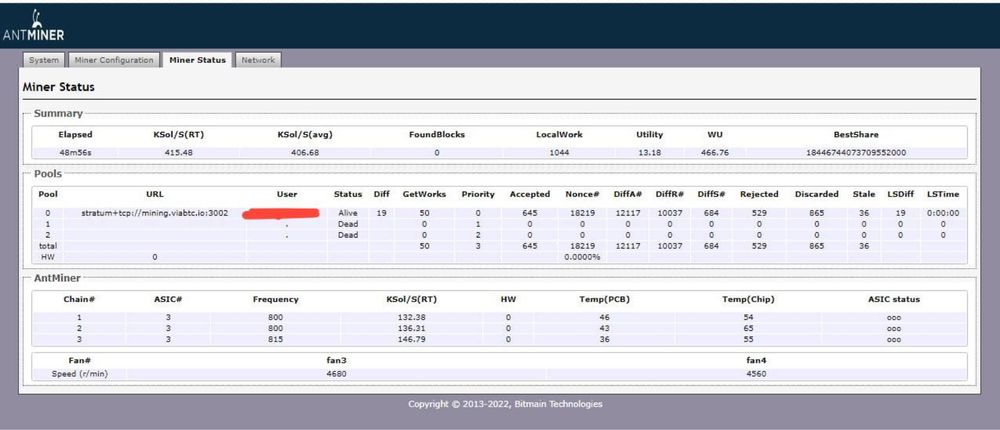Click WU value 466.76
Screen dimensions: 1000x430
pos(714,153)
